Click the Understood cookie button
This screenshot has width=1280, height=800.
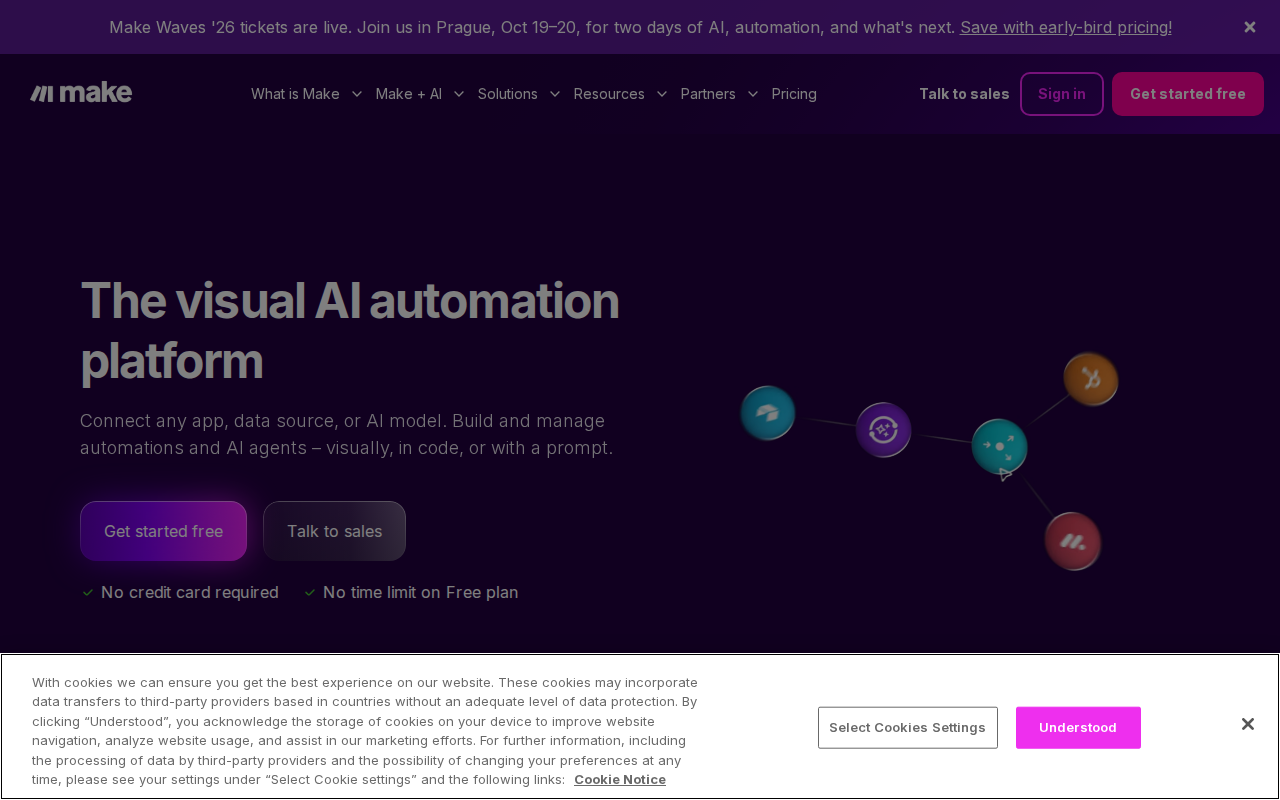tap(1078, 727)
